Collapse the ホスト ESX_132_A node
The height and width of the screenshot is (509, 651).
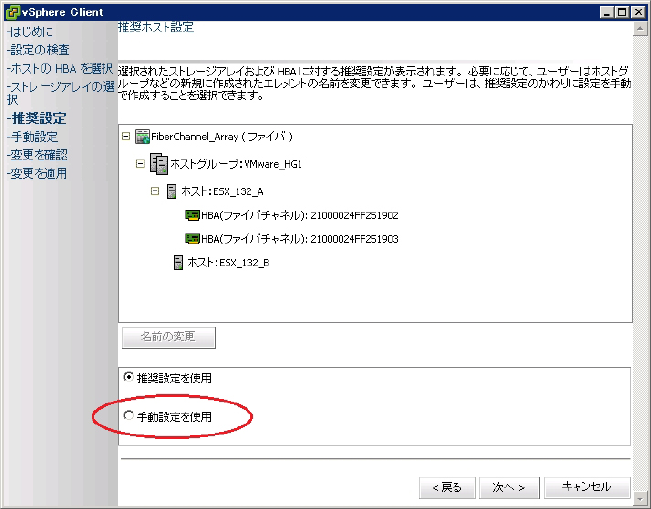coord(155,191)
